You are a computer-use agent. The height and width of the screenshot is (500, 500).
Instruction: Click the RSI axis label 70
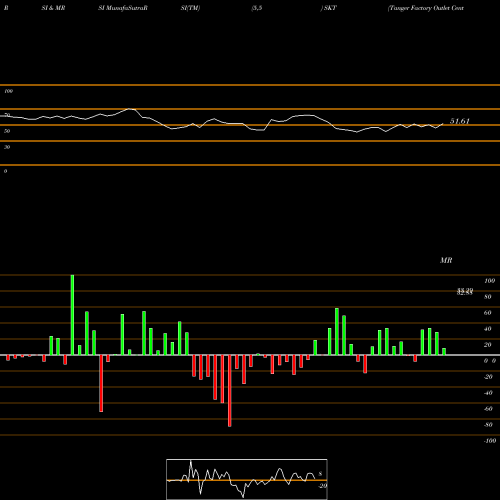coord(7,115)
